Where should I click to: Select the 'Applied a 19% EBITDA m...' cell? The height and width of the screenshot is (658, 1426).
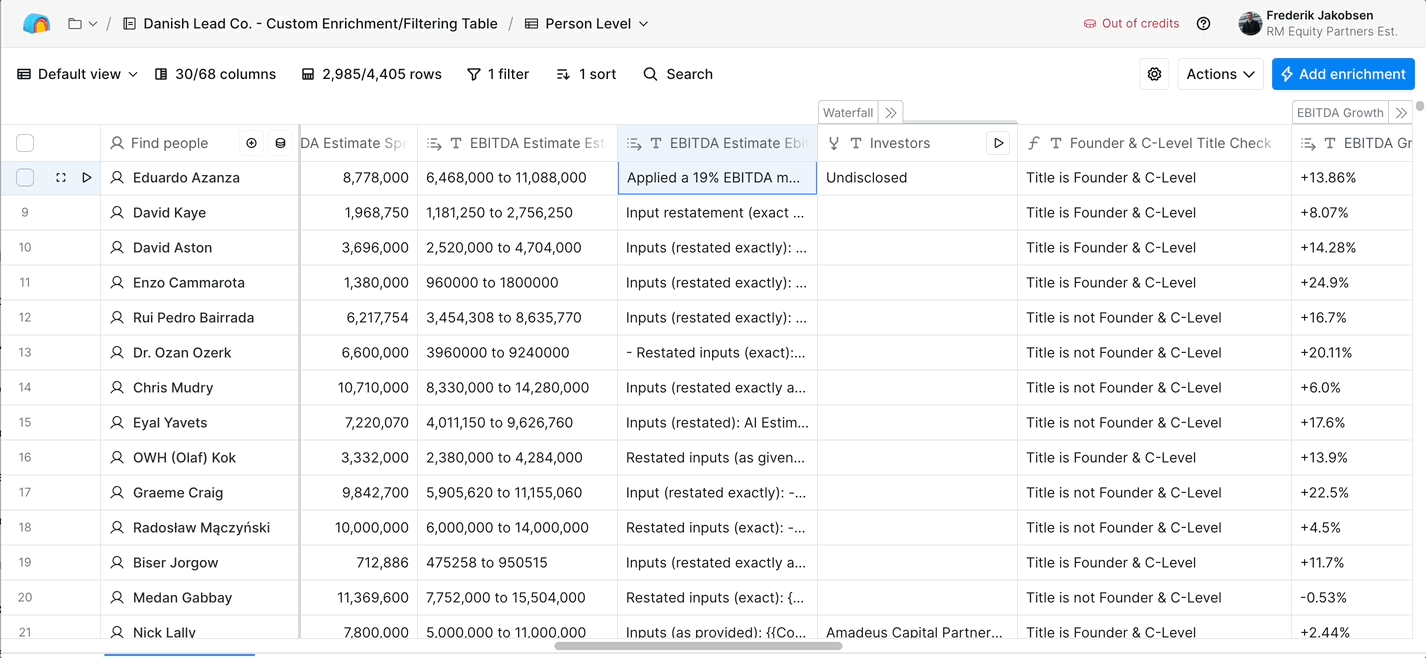tap(718, 177)
